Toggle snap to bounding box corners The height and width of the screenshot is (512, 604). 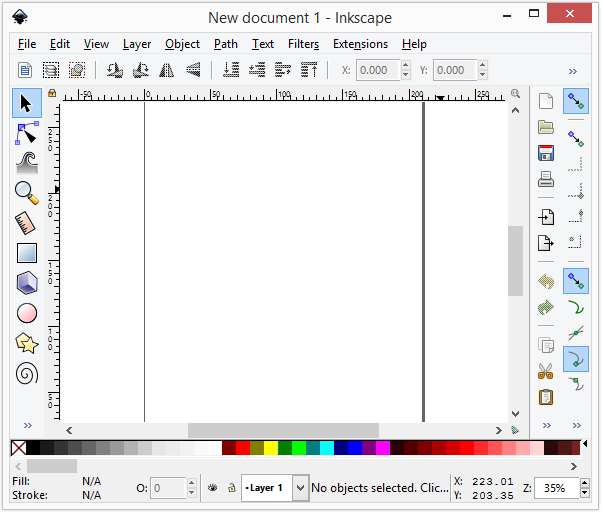pyautogui.click(x=576, y=191)
